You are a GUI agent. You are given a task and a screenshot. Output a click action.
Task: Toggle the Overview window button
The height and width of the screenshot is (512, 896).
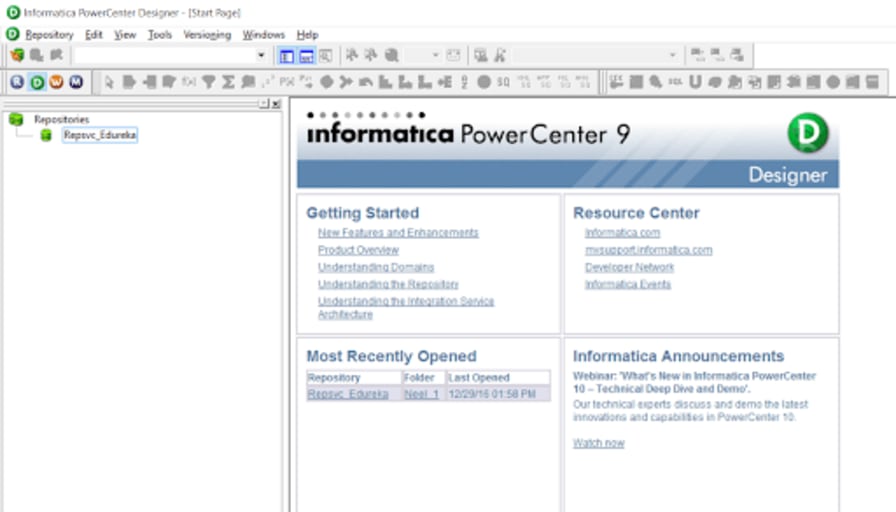(326, 56)
